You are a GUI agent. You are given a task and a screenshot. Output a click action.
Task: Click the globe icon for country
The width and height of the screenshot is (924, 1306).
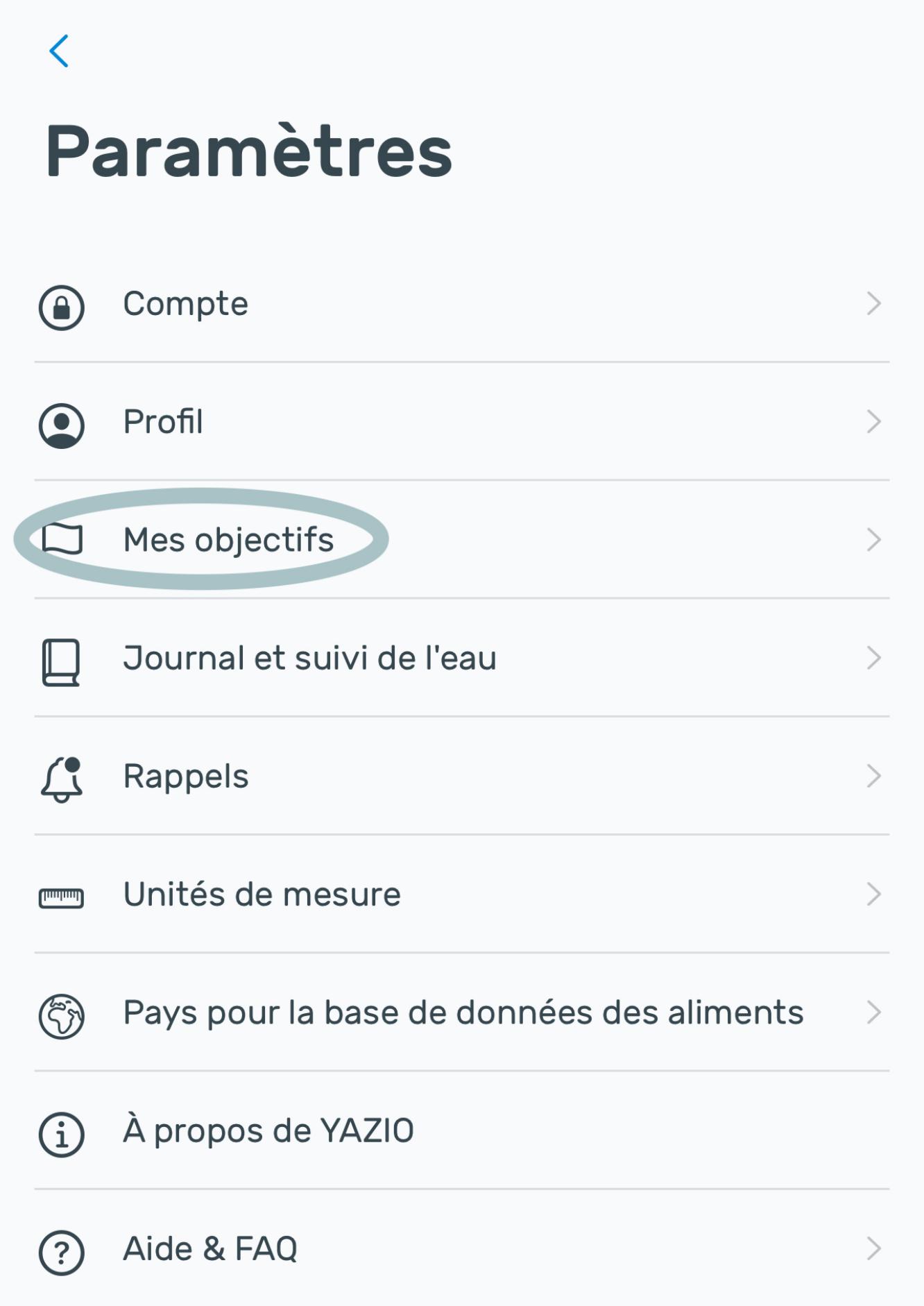(x=62, y=1016)
